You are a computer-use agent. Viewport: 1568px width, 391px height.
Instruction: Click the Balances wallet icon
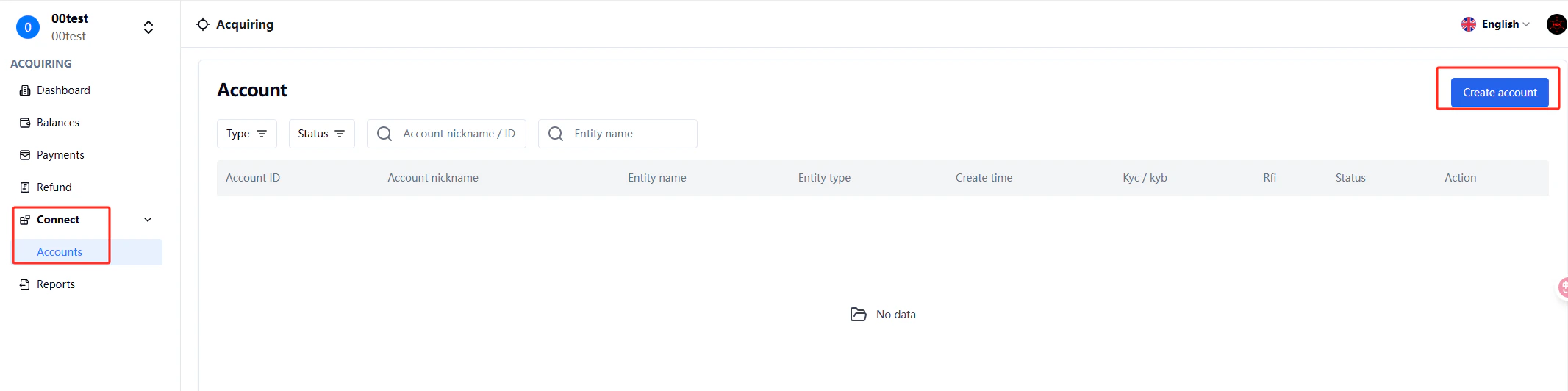coord(24,123)
